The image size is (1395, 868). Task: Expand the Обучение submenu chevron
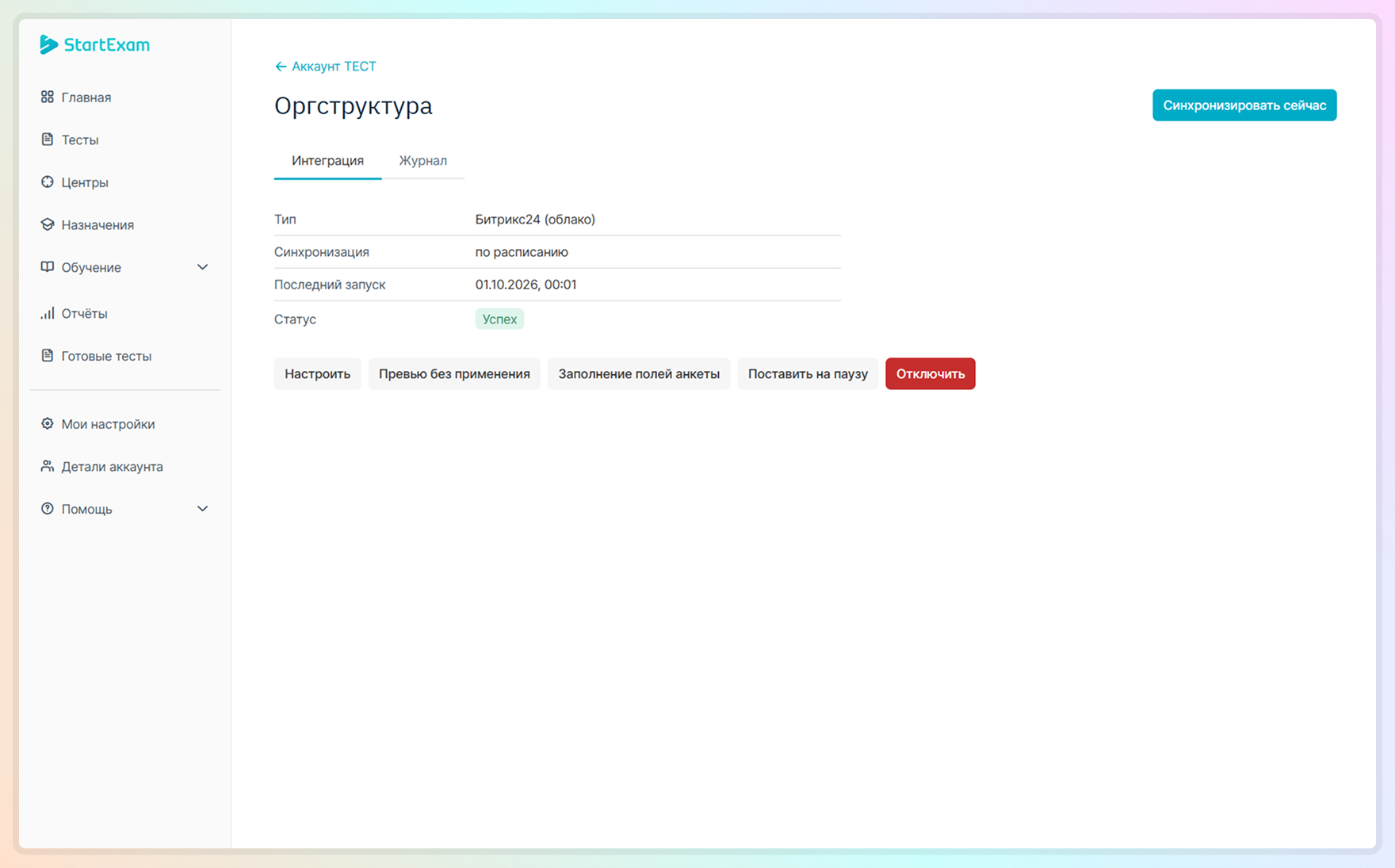click(202, 267)
